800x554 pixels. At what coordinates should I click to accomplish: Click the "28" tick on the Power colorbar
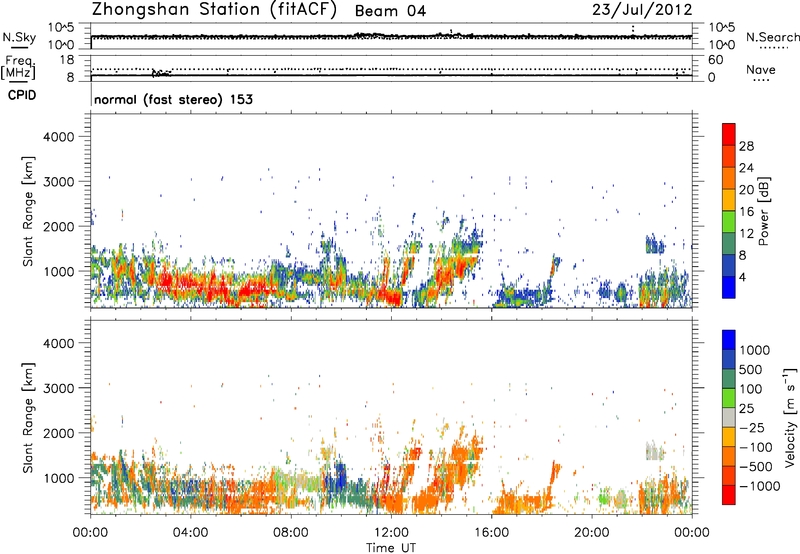[746, 146]
